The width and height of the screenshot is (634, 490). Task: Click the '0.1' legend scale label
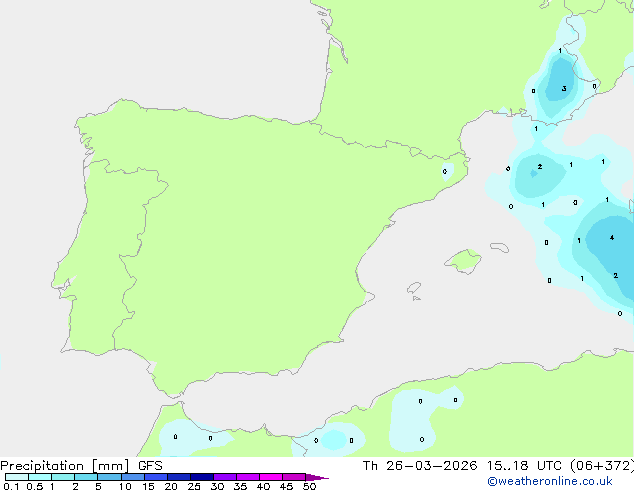[x=11, y=486]
